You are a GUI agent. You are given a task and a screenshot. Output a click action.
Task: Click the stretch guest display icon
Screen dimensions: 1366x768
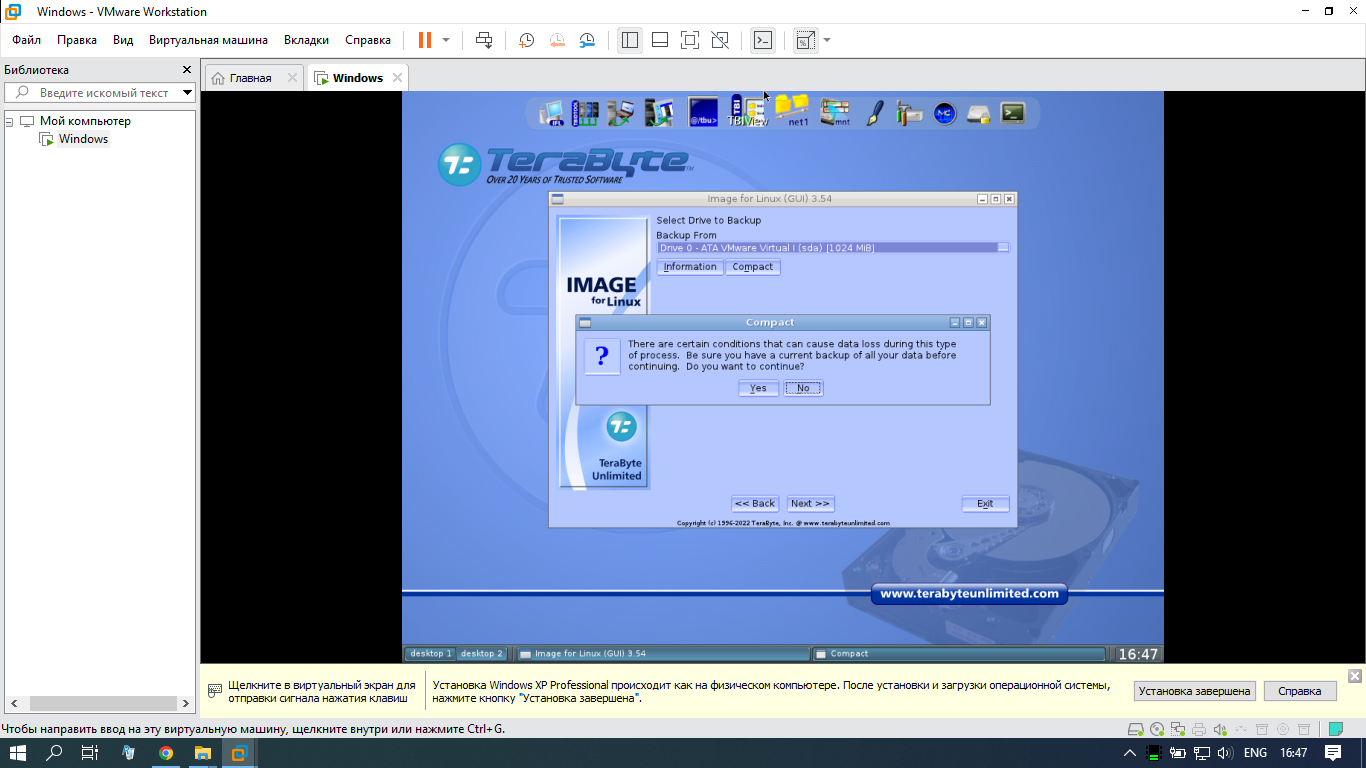[805, 40]
